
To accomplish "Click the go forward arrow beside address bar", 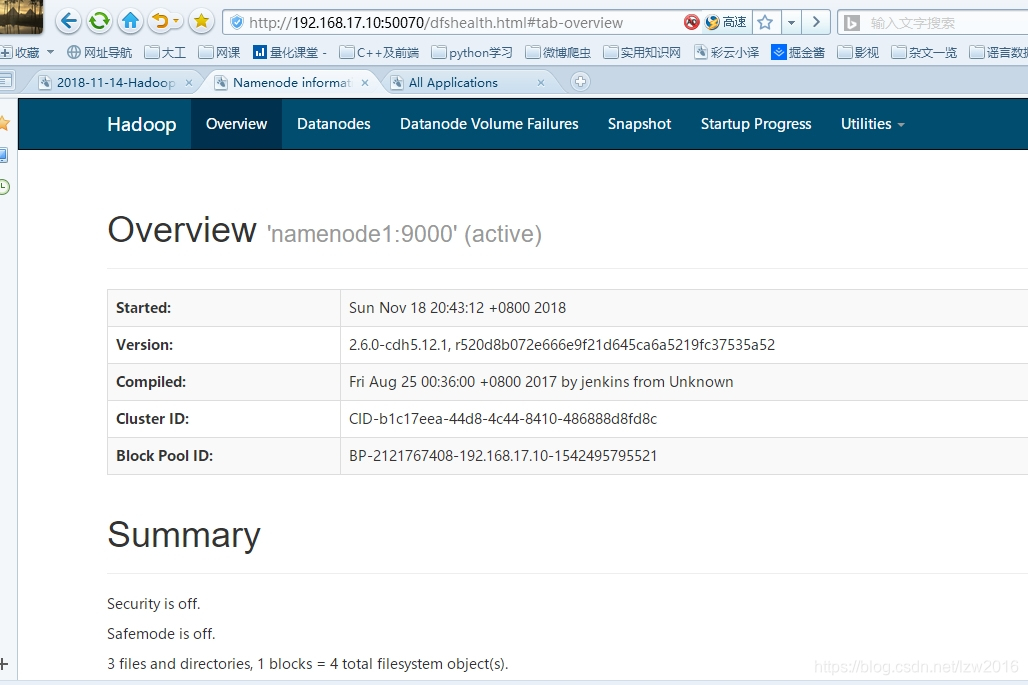I will click(816, 22).
